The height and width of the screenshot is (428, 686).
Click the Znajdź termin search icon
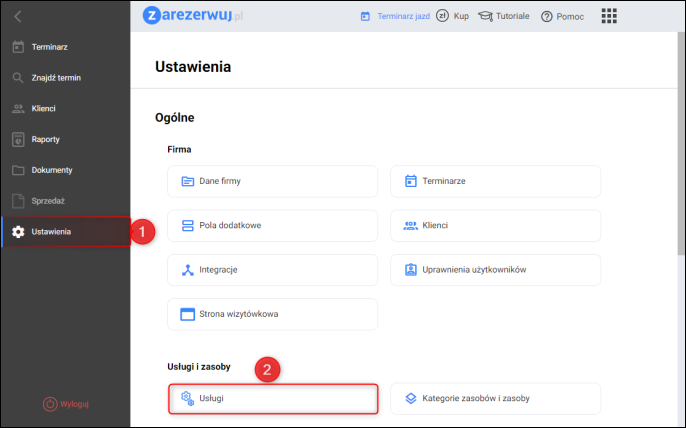point(18,78)
